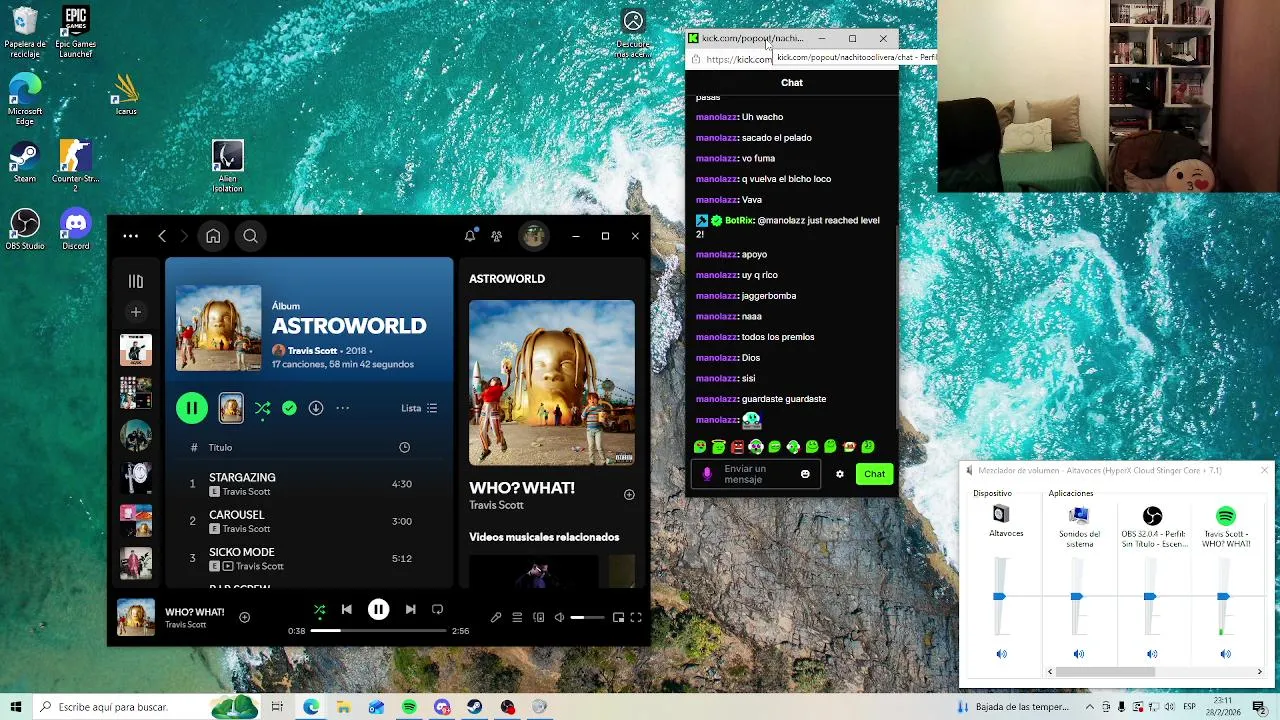The width and height of the screenshot is (1280, 720).
Task: Open OBS Studio desktop shortcut
Action: point(25,230)
